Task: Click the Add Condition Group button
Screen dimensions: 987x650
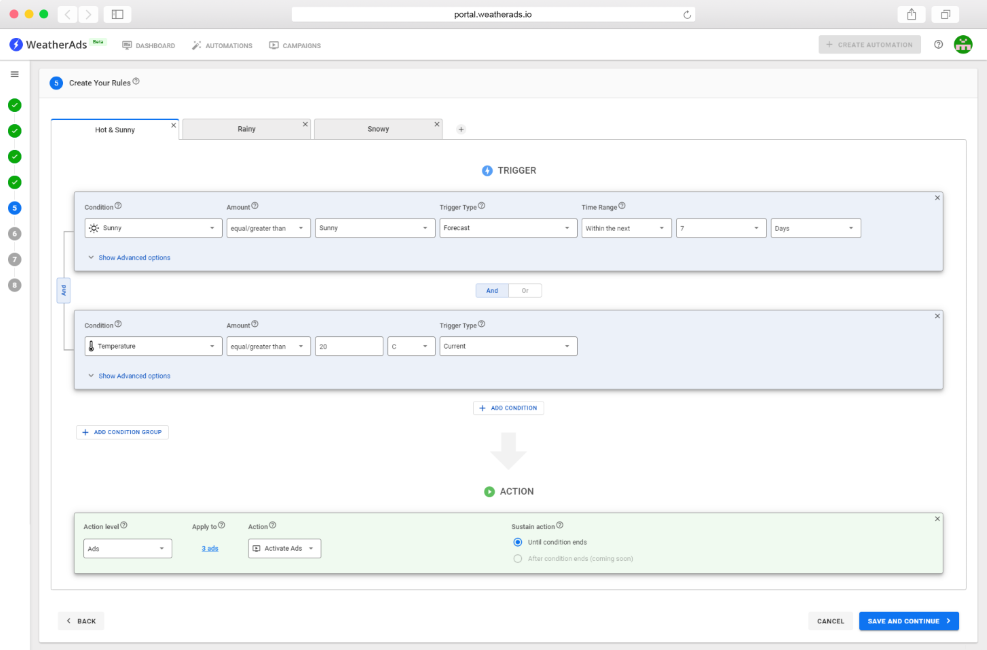Action: click(122, 432)
